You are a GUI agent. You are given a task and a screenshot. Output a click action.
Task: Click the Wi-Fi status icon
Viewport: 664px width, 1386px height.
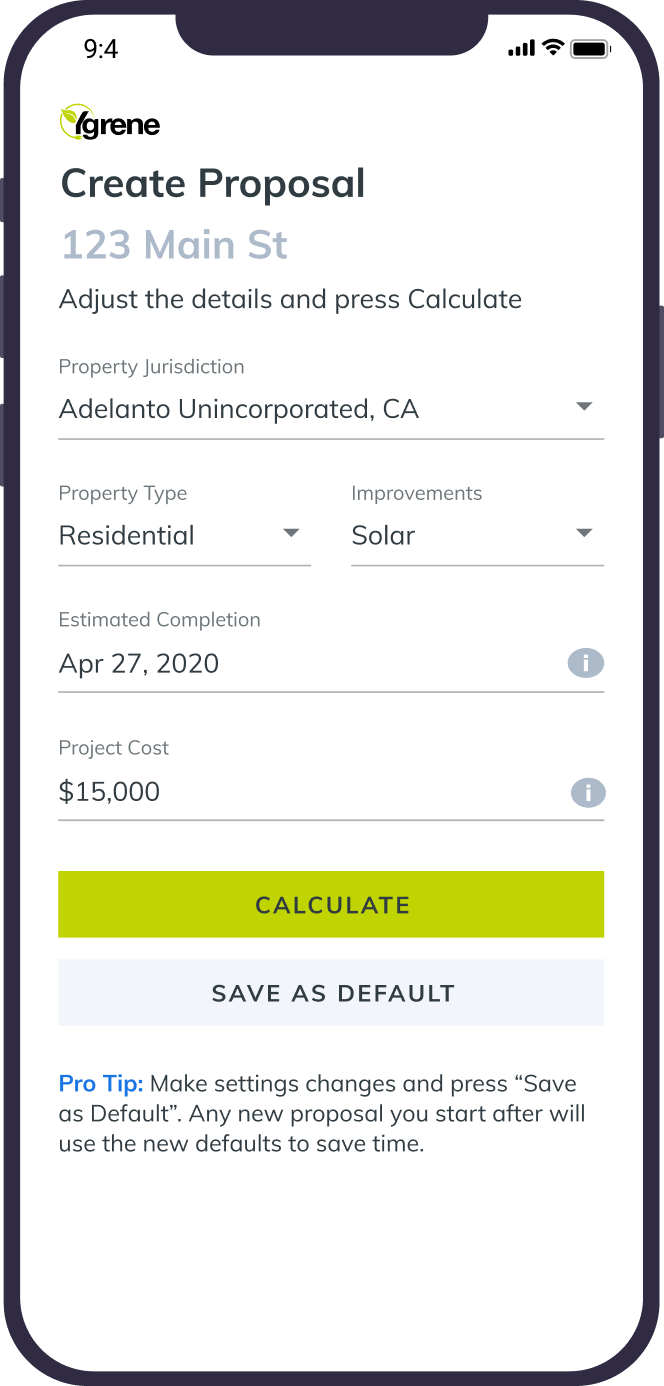pos(553,47)
